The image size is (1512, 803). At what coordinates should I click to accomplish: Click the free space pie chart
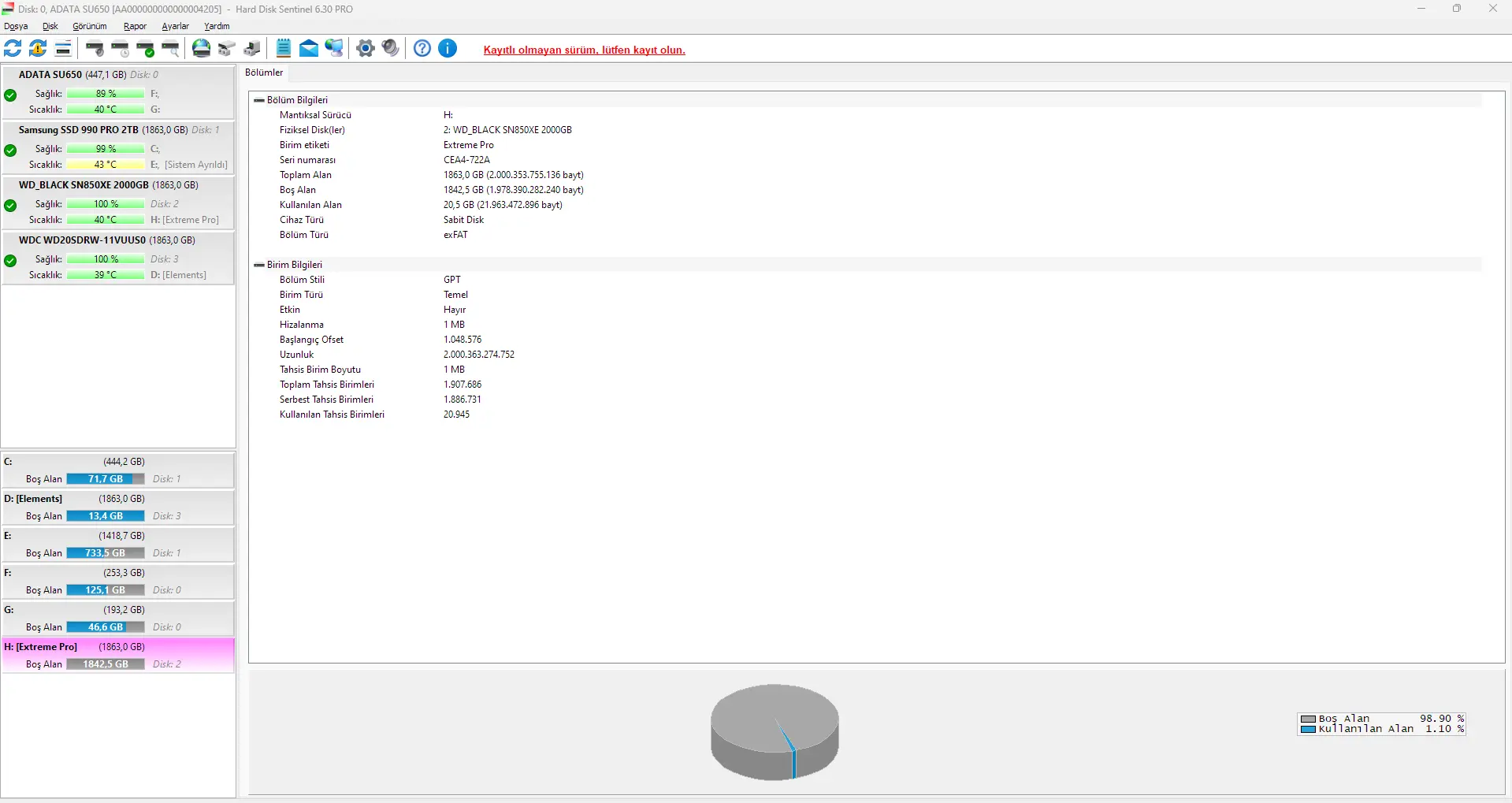[775, 732]
